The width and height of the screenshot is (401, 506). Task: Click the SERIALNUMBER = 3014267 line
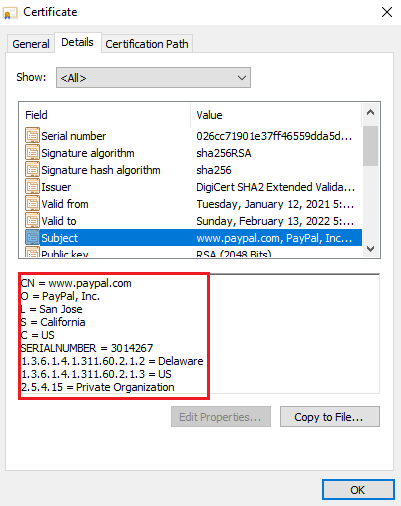coord(87,348)
